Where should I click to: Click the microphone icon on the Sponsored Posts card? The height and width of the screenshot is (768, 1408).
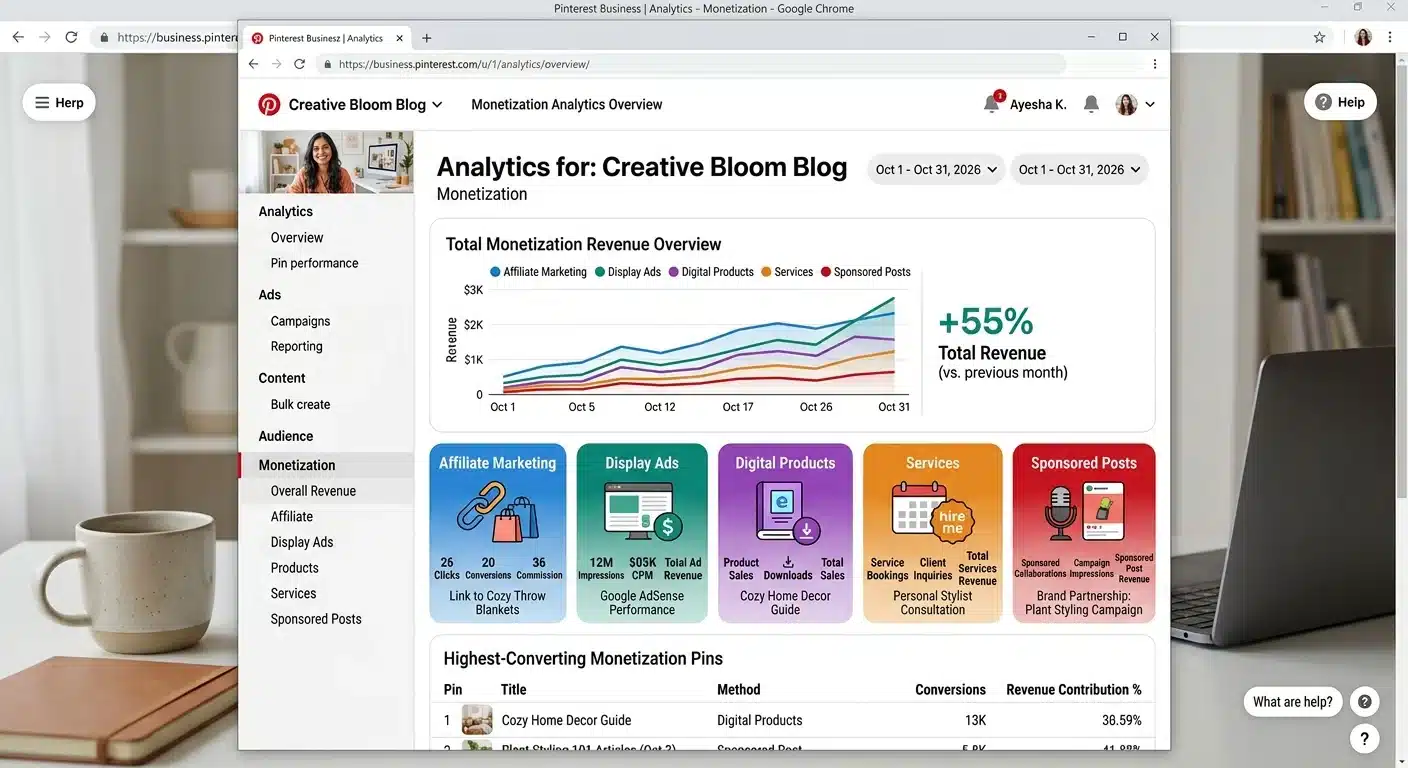click(1060, 513)
